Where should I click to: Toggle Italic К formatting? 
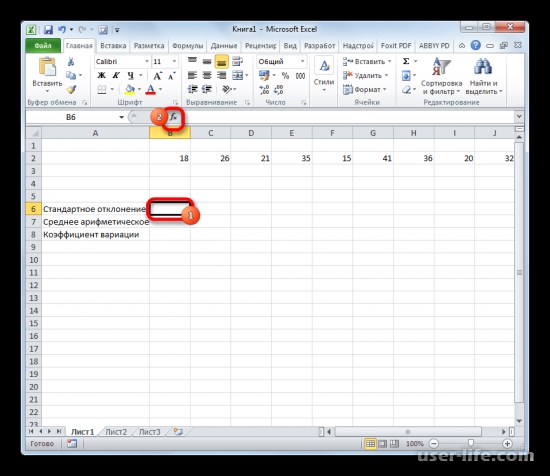[116, 75]
